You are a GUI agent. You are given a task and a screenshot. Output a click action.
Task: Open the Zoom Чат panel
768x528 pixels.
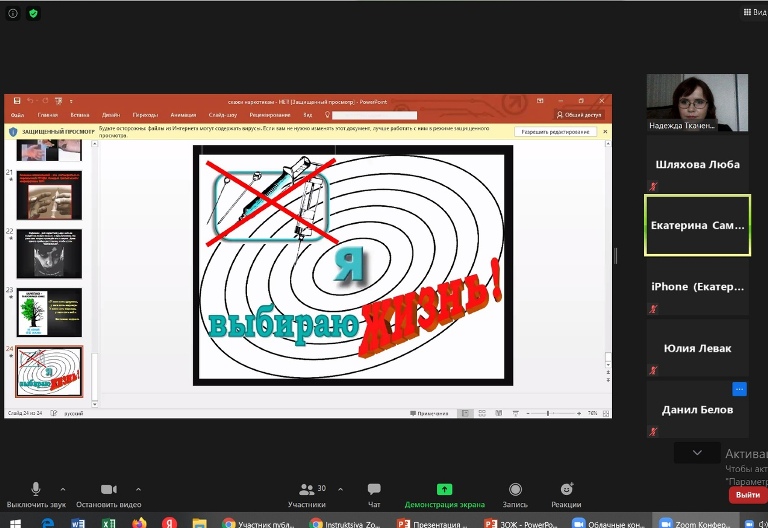pyautogui.click(x=374, y=489)
